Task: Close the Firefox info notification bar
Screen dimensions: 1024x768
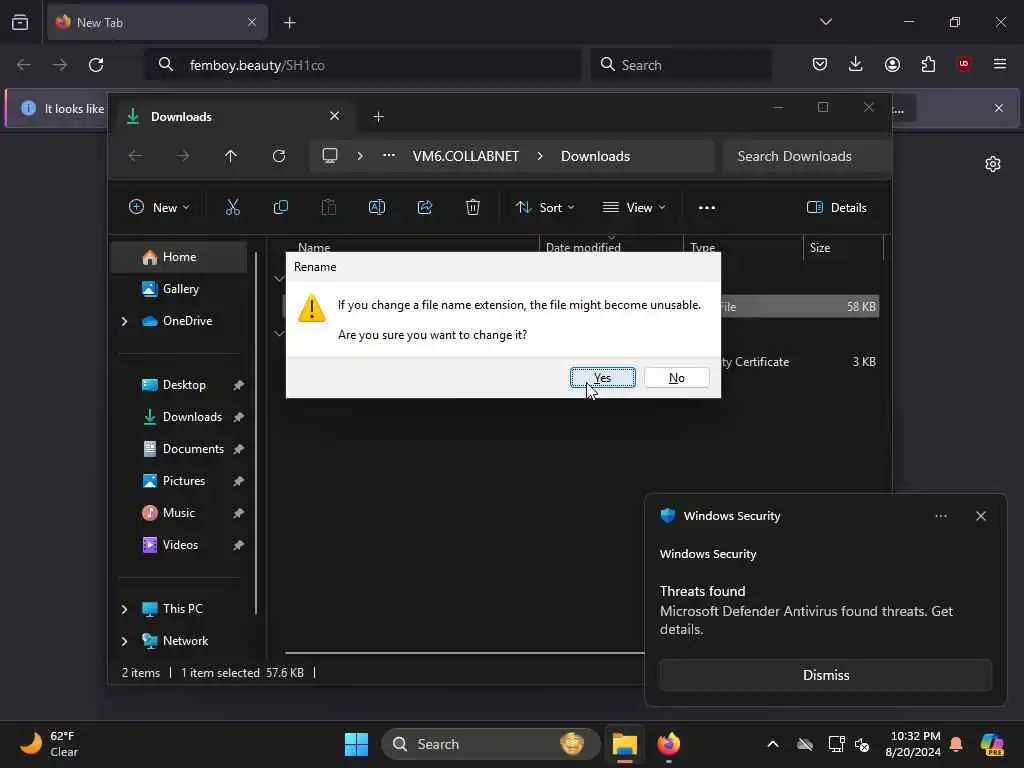Action: point(999,108)
